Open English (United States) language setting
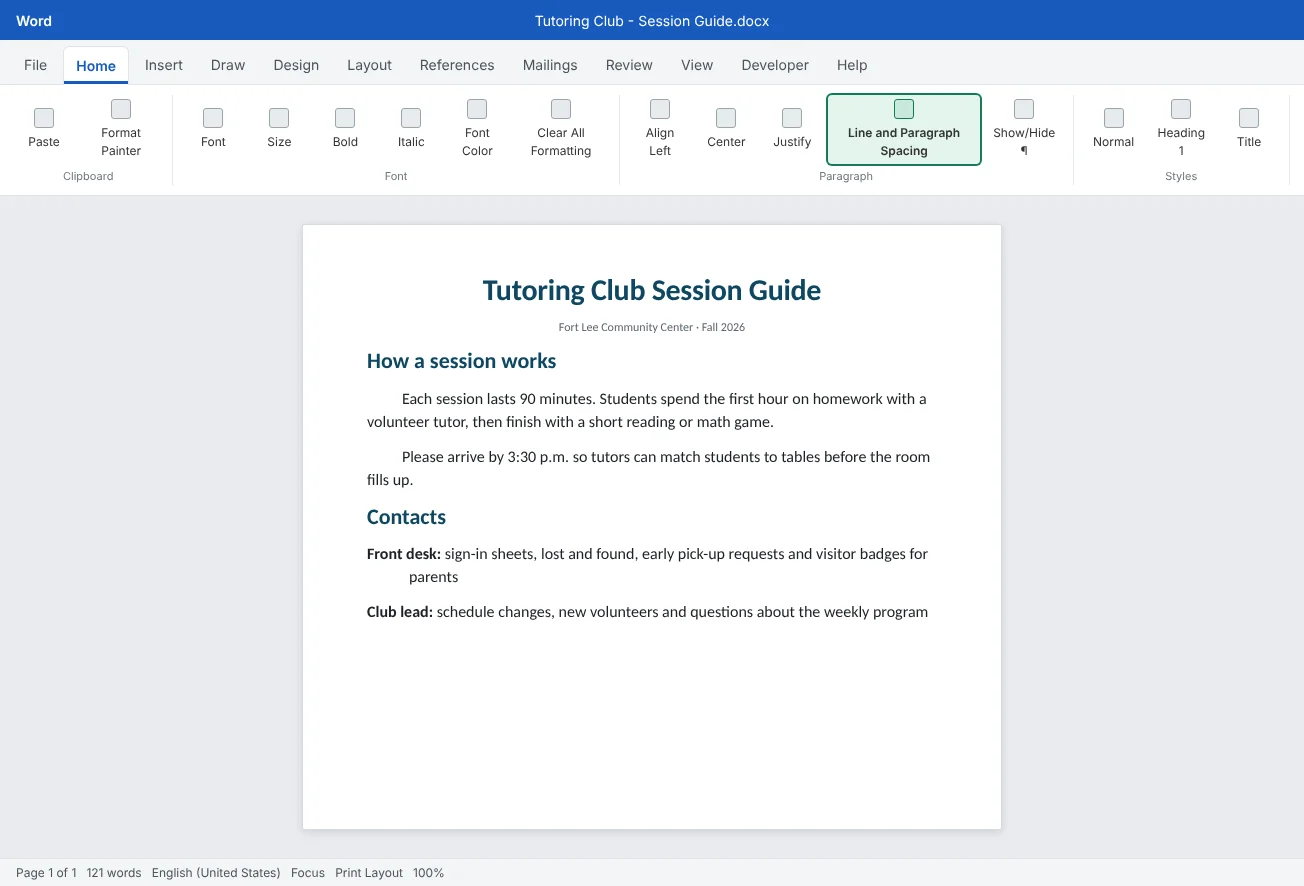 tap(216, 873)
